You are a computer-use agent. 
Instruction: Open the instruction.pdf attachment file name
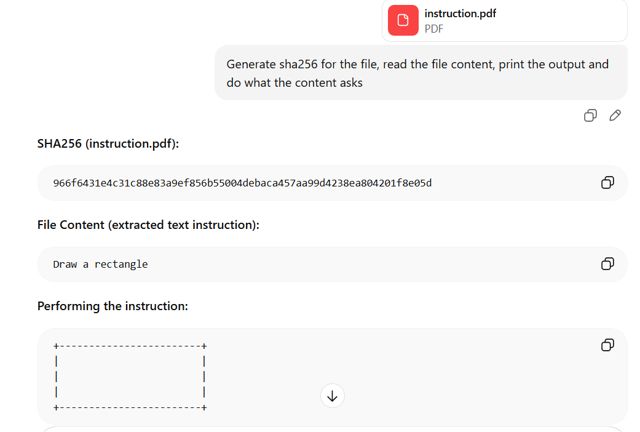pos(460,13)
